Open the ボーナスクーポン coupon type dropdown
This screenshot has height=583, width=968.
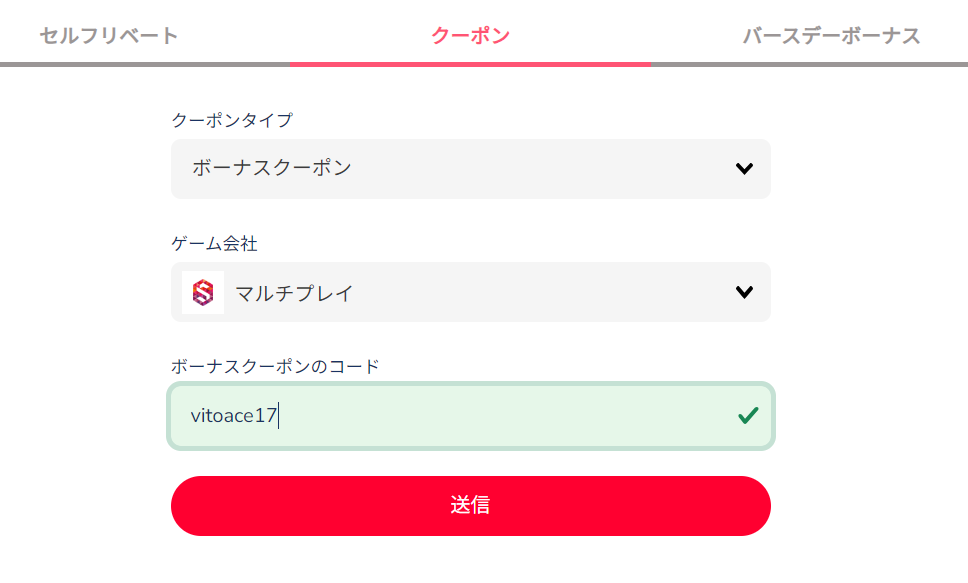pyautogui.click(x=470, y=168)
